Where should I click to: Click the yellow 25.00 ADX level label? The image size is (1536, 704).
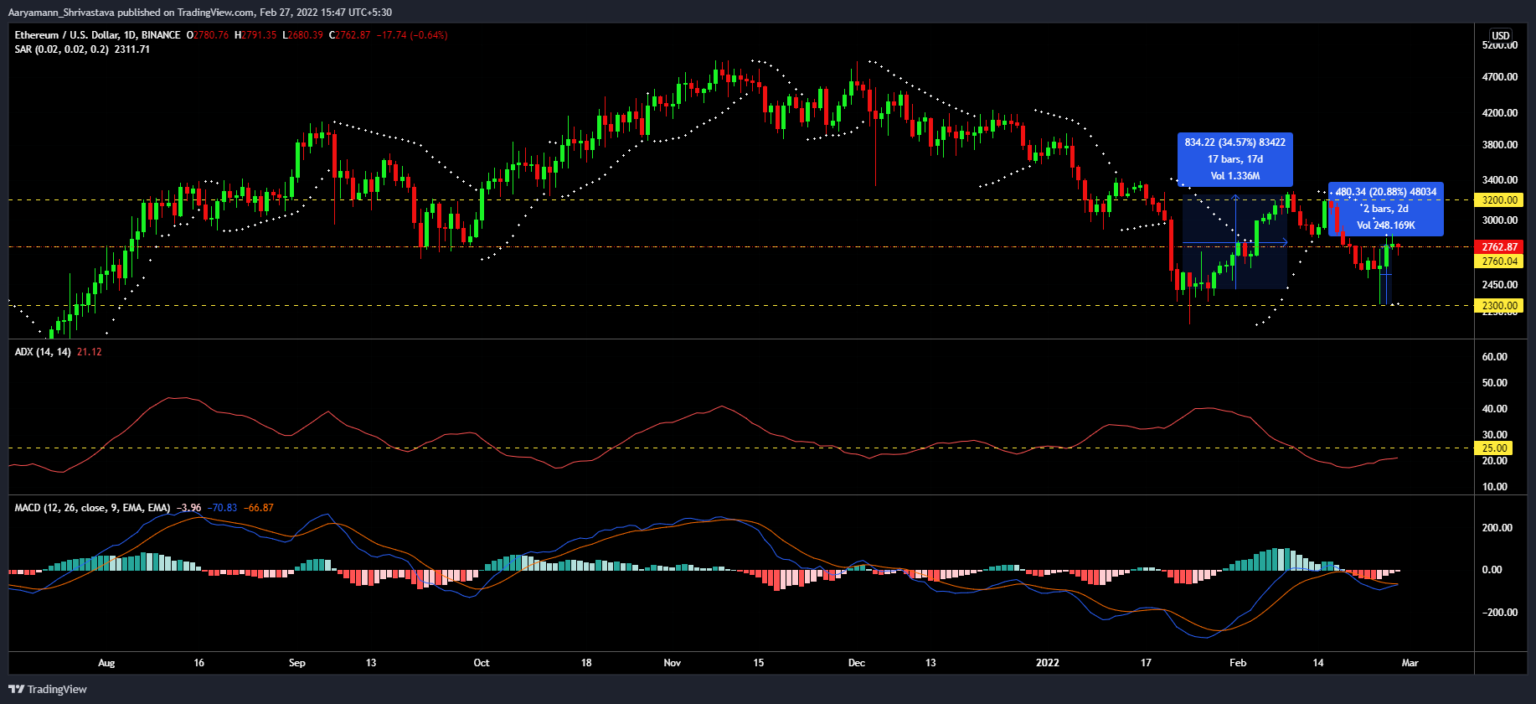click(x=1495, y=448)
